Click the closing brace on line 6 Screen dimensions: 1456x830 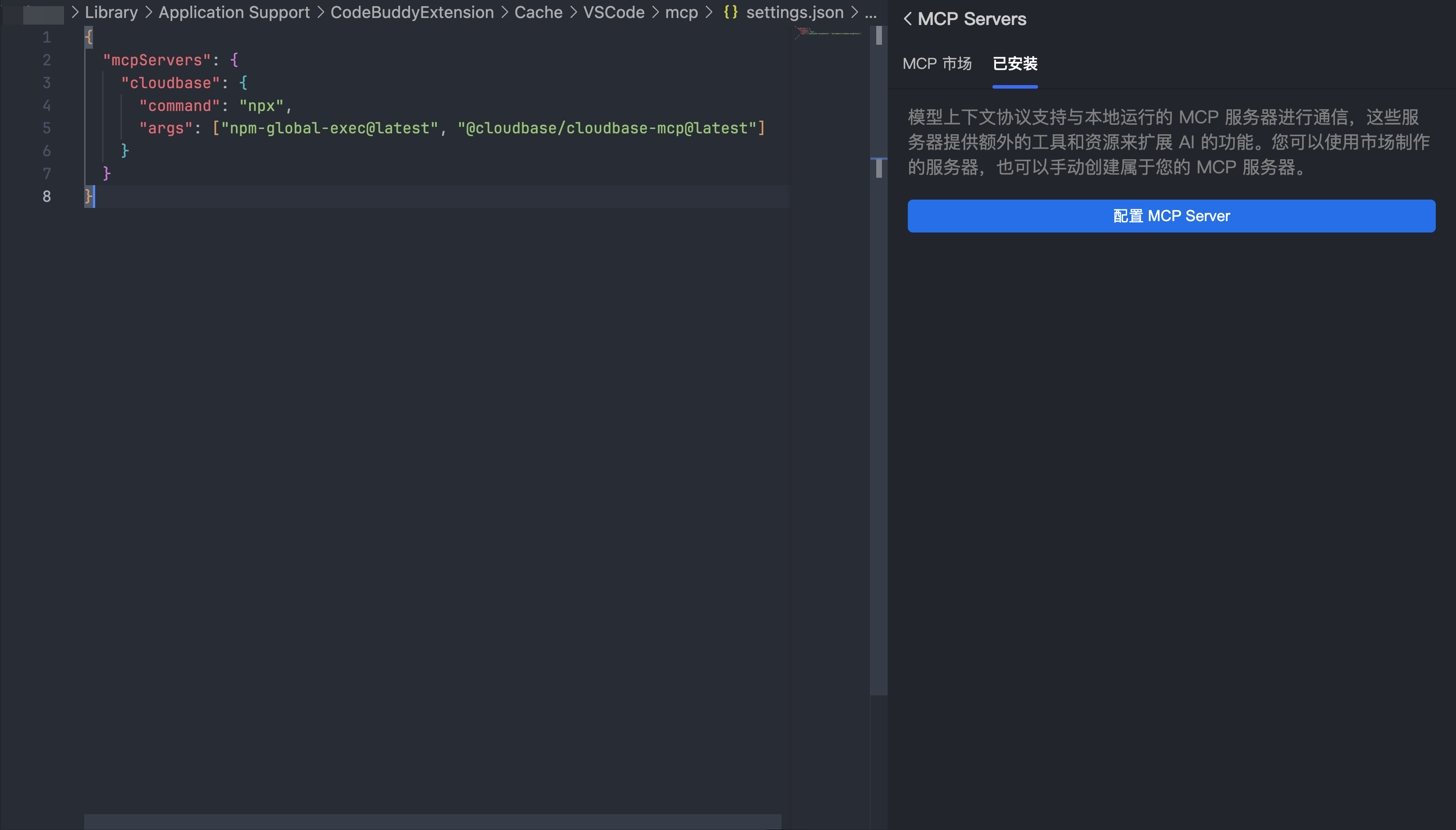point(125,150)
